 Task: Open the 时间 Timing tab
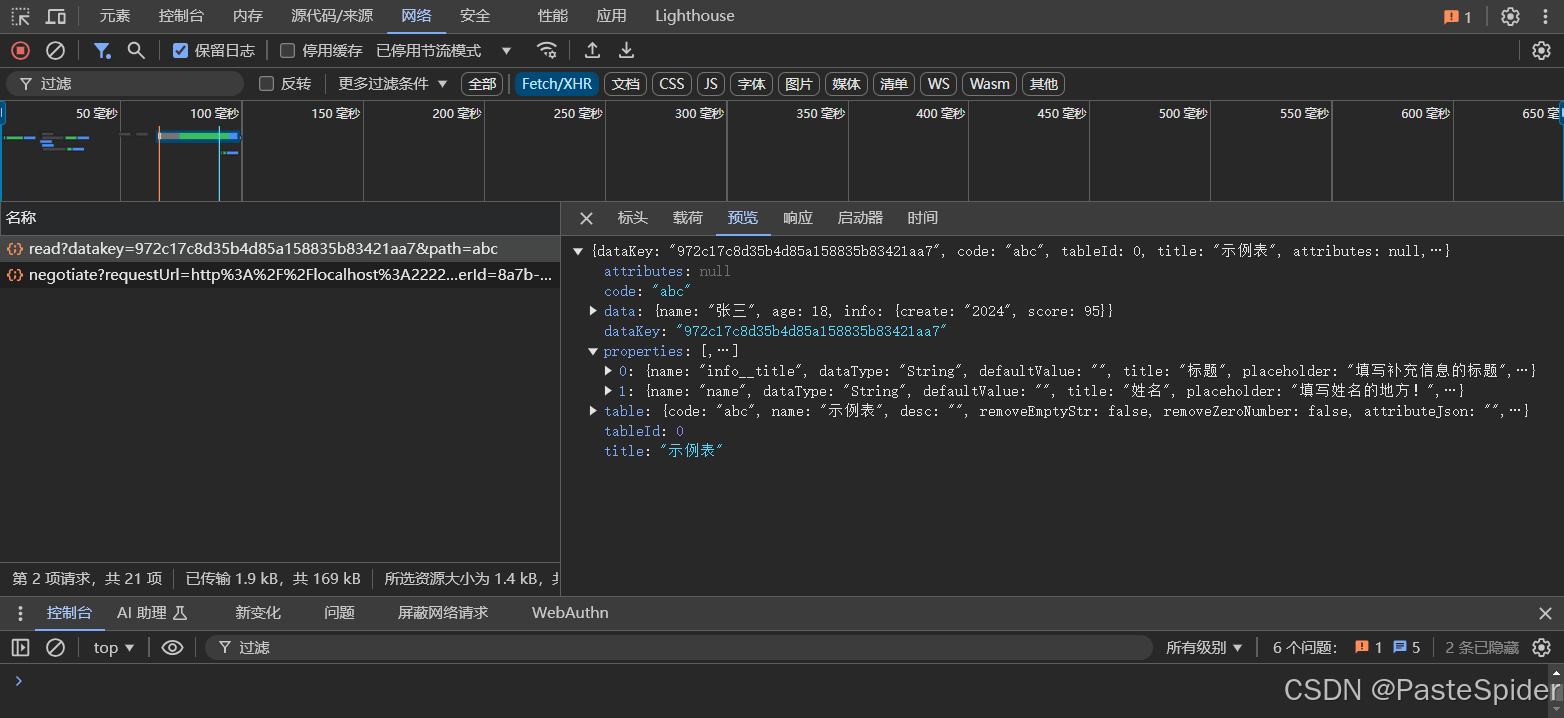click(x=923, y=218)
